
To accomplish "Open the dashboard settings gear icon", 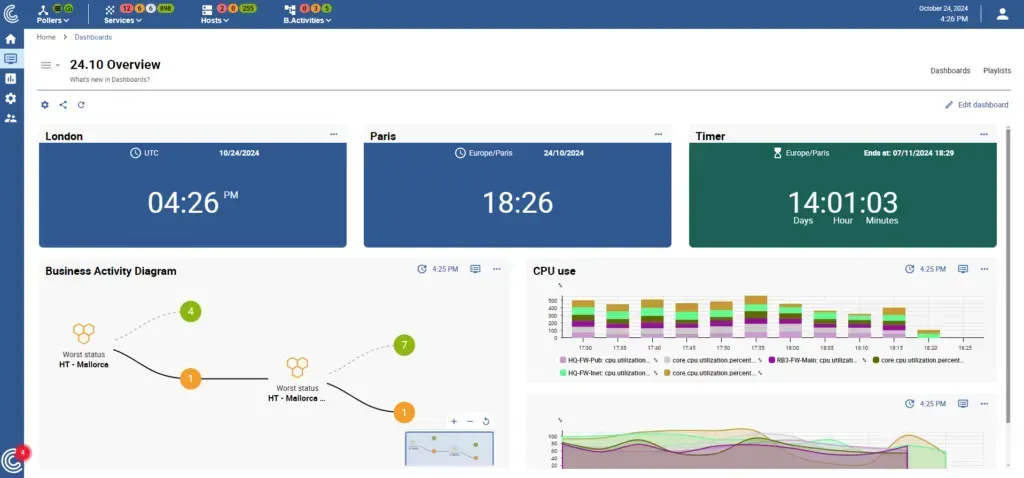I will pyautogui.click(x=45, y=104).
